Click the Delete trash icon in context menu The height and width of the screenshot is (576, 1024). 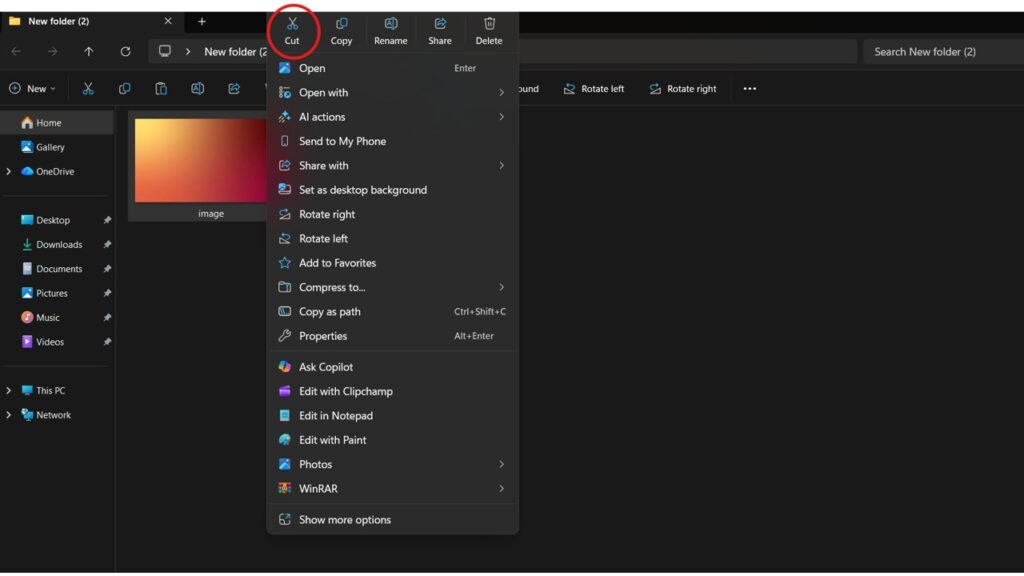pos(489,24)
